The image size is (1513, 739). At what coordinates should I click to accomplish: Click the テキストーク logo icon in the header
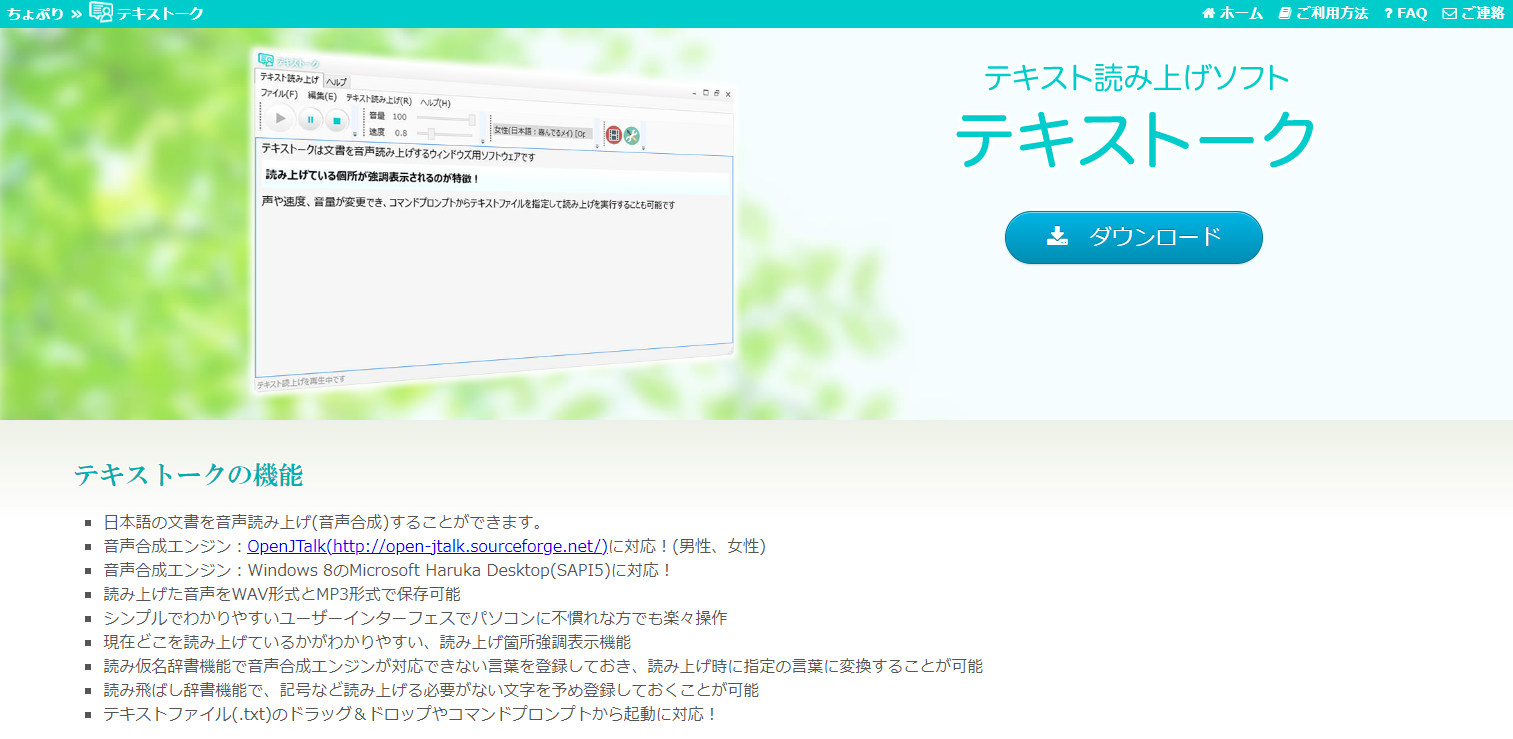pyautogui.click(x=103, y=14)
